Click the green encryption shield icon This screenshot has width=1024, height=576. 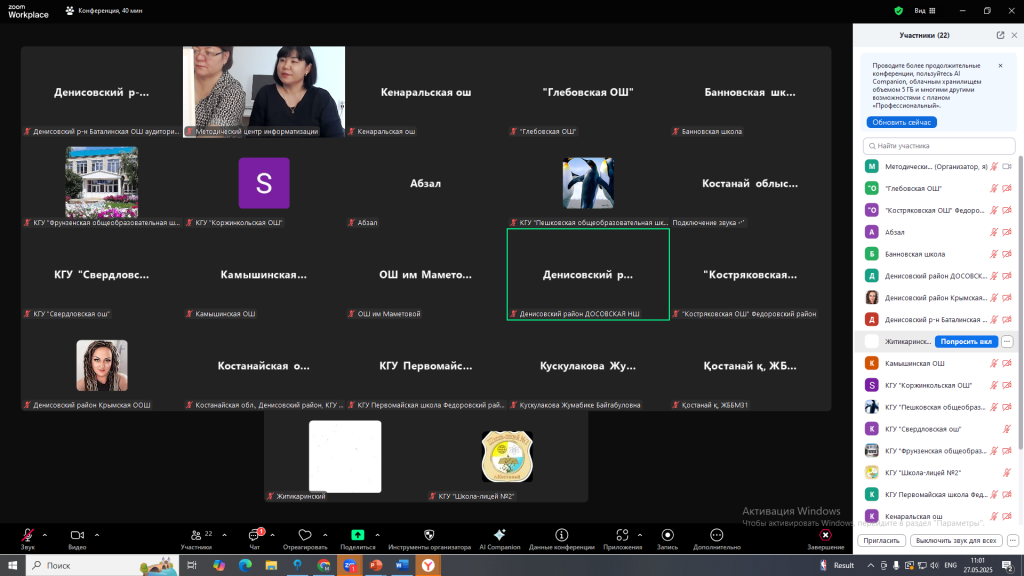[x=899, y=10]
